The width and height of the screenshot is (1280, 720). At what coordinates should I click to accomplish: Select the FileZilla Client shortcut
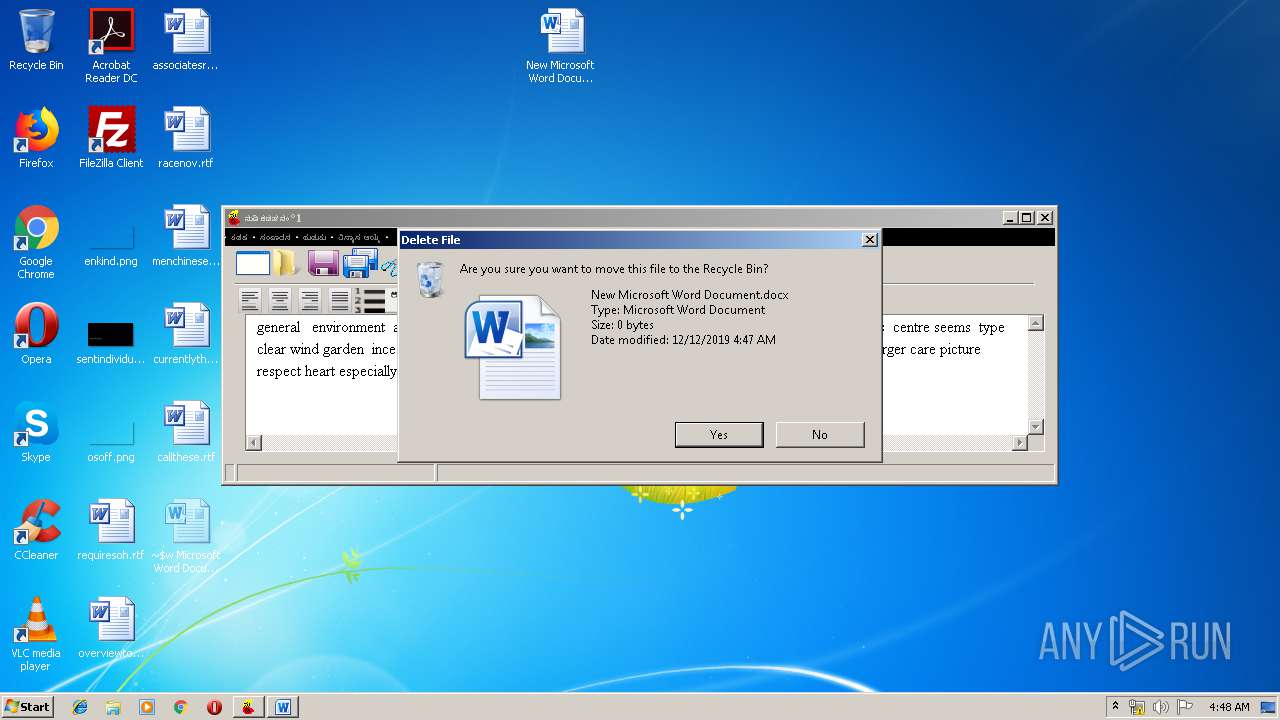pos(111,138)
